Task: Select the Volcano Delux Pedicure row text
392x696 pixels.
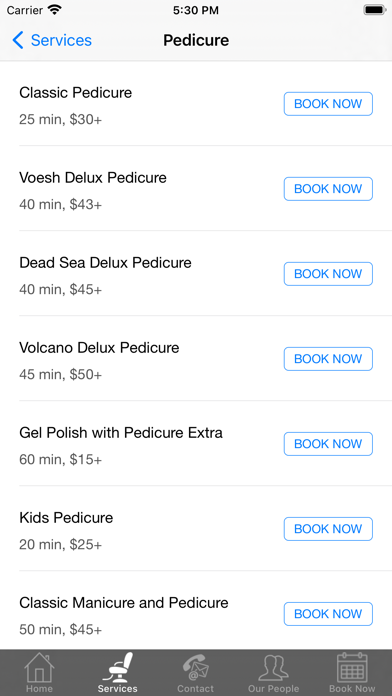Action: (x=99, y=348)
